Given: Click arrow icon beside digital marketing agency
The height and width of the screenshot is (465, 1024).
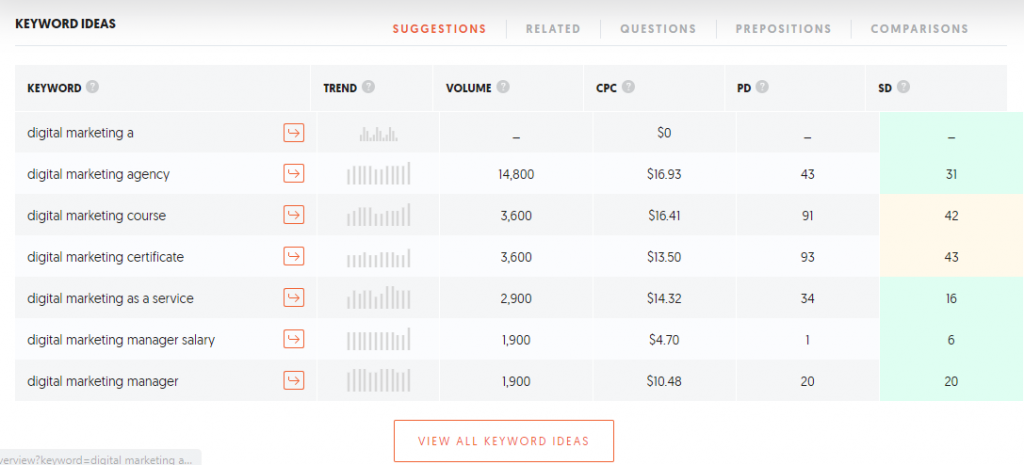Looking at the screenshot, I should [294, 174].
